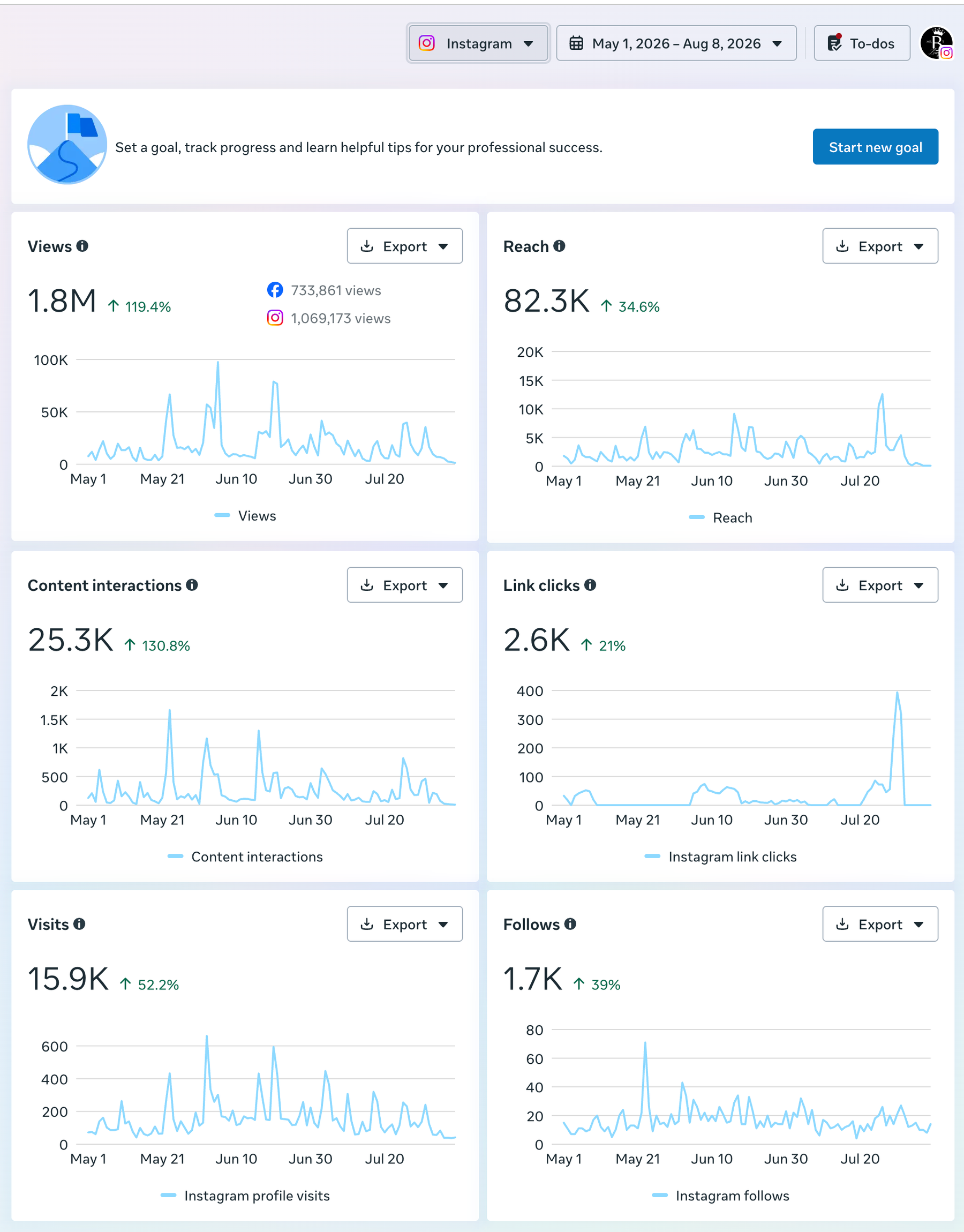Open the To-dos panel

coord(861,43)
